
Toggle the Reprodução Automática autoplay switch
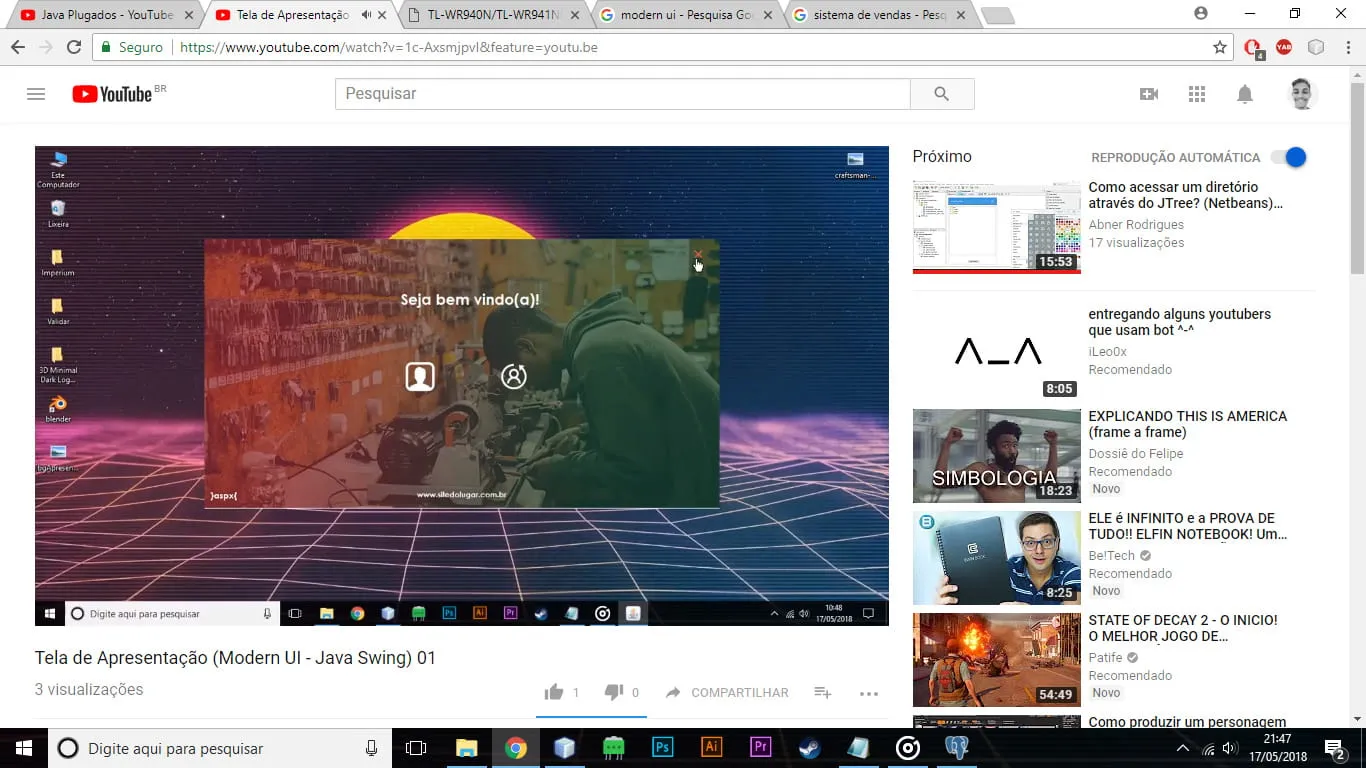pyautogui.click(x=1288, y=157)
